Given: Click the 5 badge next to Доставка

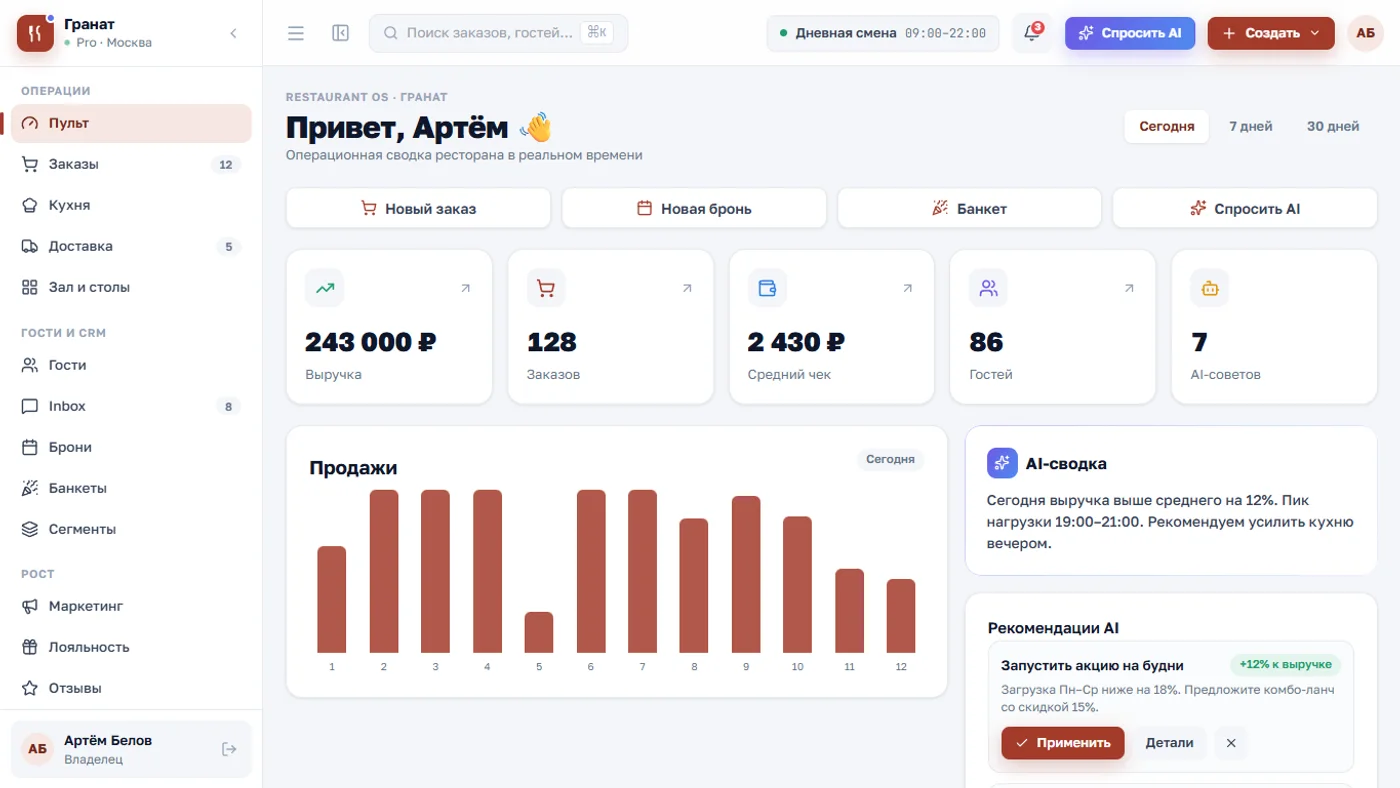Looking at the screenshot, I should 228,247.
